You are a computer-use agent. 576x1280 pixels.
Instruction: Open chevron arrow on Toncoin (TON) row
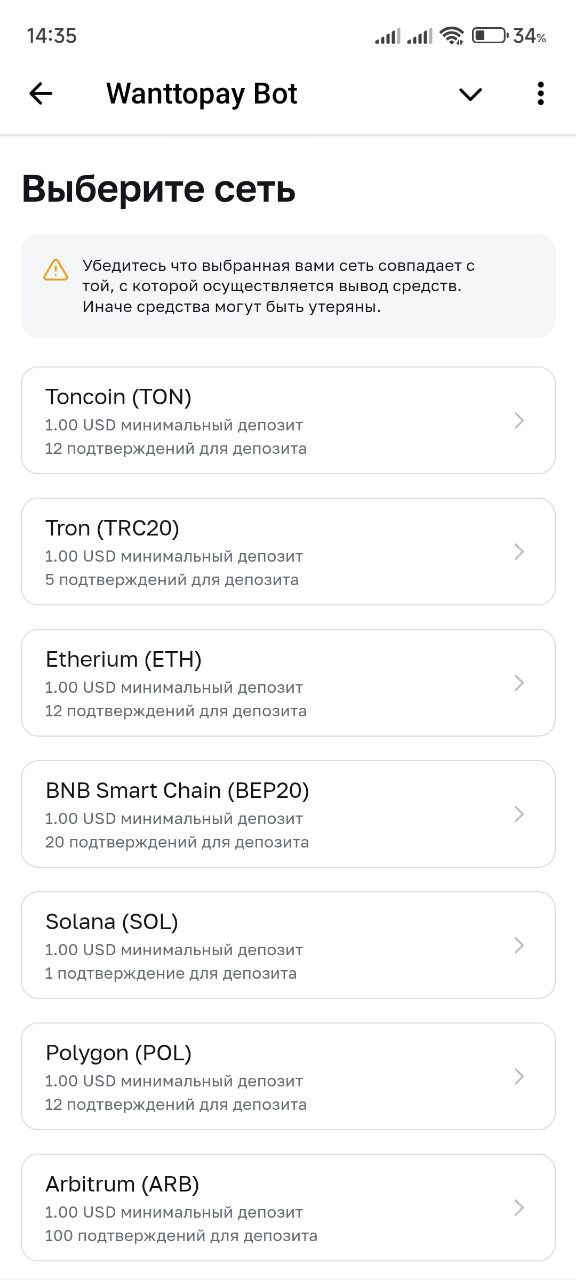click(x=519, y=421)
